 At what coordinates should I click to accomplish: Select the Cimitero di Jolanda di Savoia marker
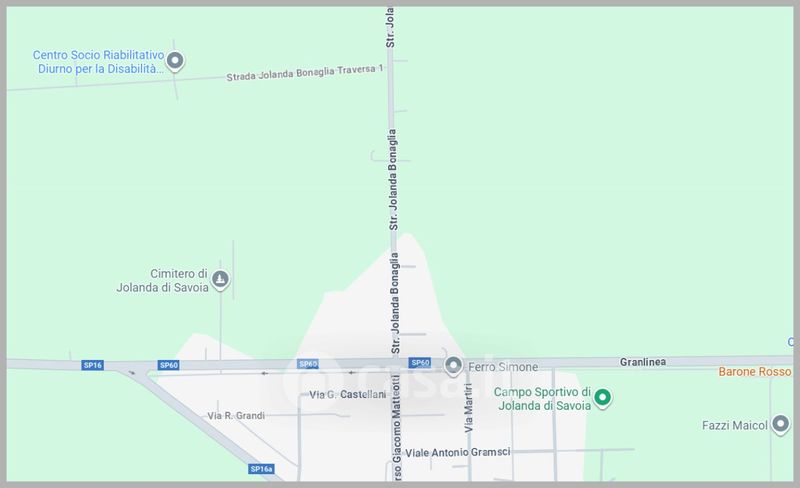(x=220, y=280)
